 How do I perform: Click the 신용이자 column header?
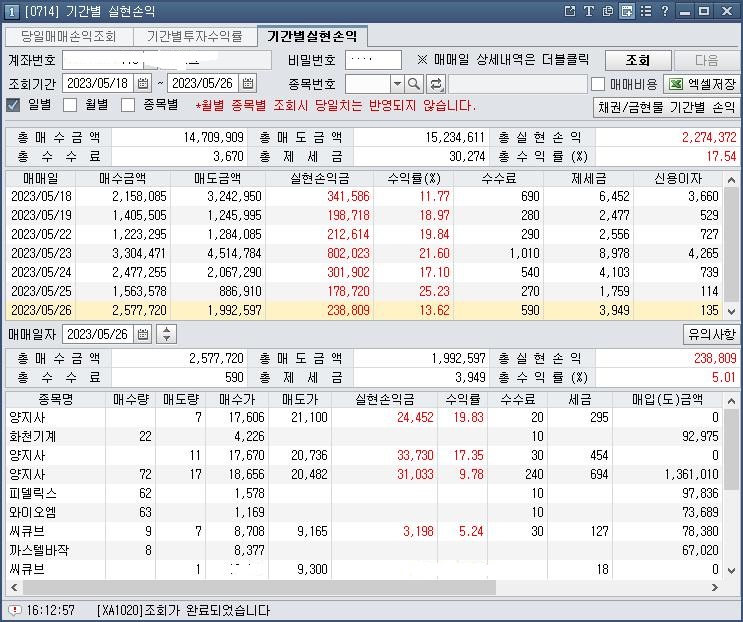click(678, 178)
